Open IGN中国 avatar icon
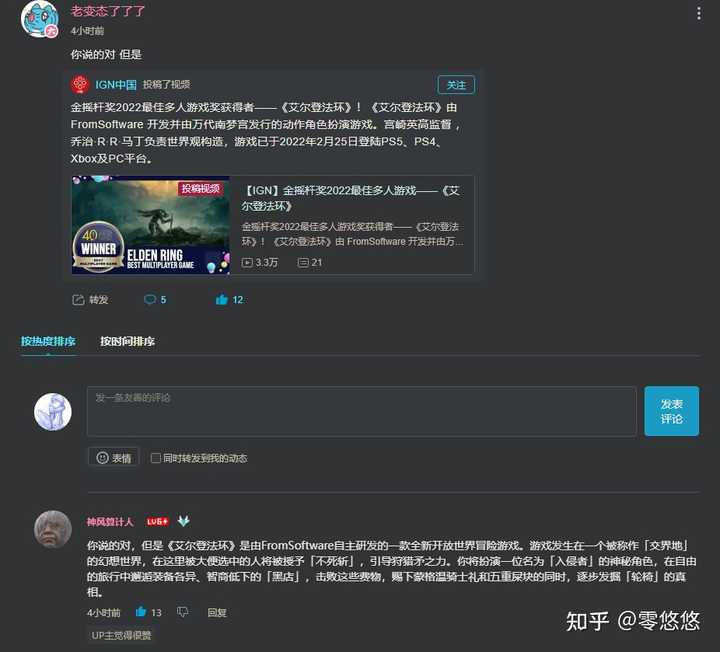This screenshot has width=720, height=652. pos(80,84)
